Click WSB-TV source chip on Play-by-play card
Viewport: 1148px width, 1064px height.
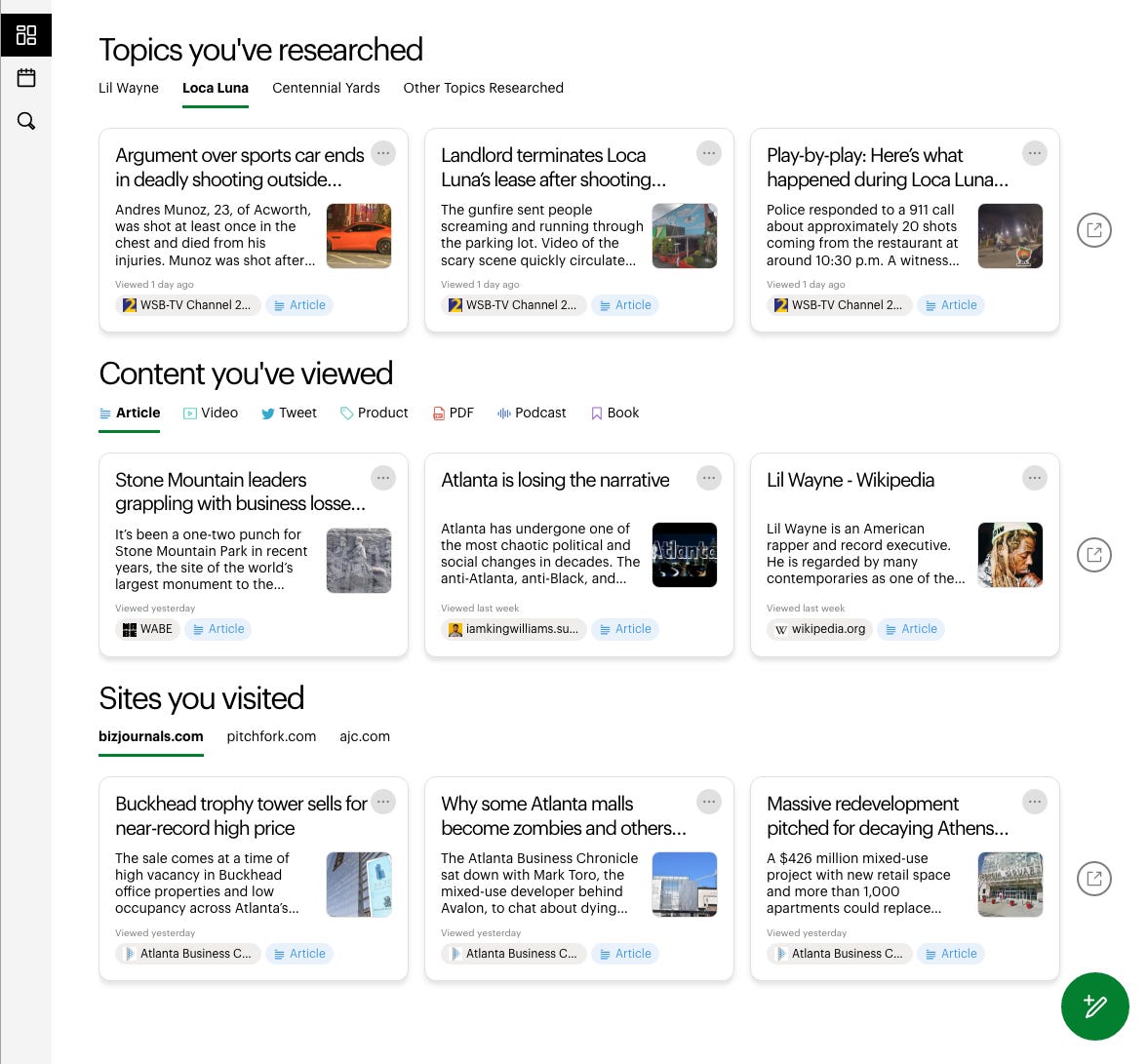tap(839, 305)
